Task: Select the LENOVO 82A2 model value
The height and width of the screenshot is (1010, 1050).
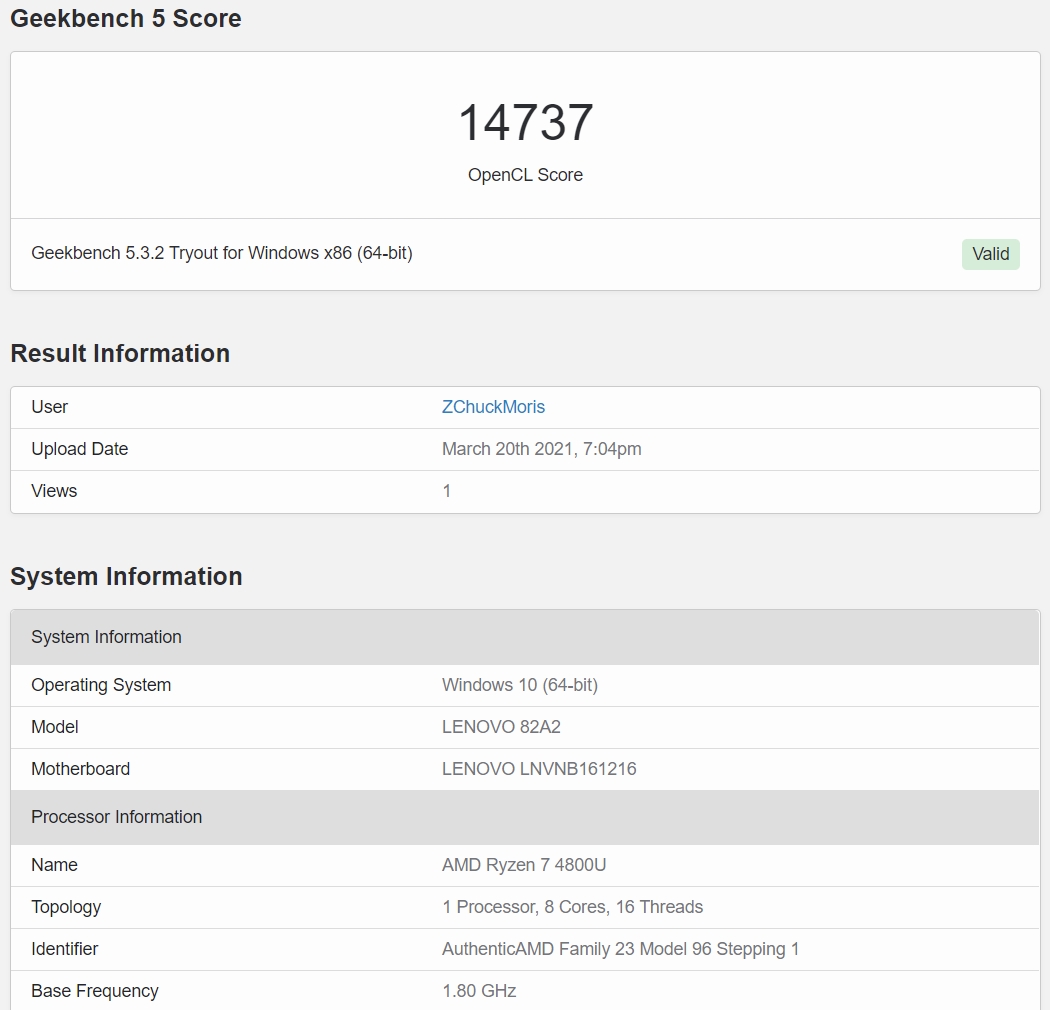Action: click(501, 727)
